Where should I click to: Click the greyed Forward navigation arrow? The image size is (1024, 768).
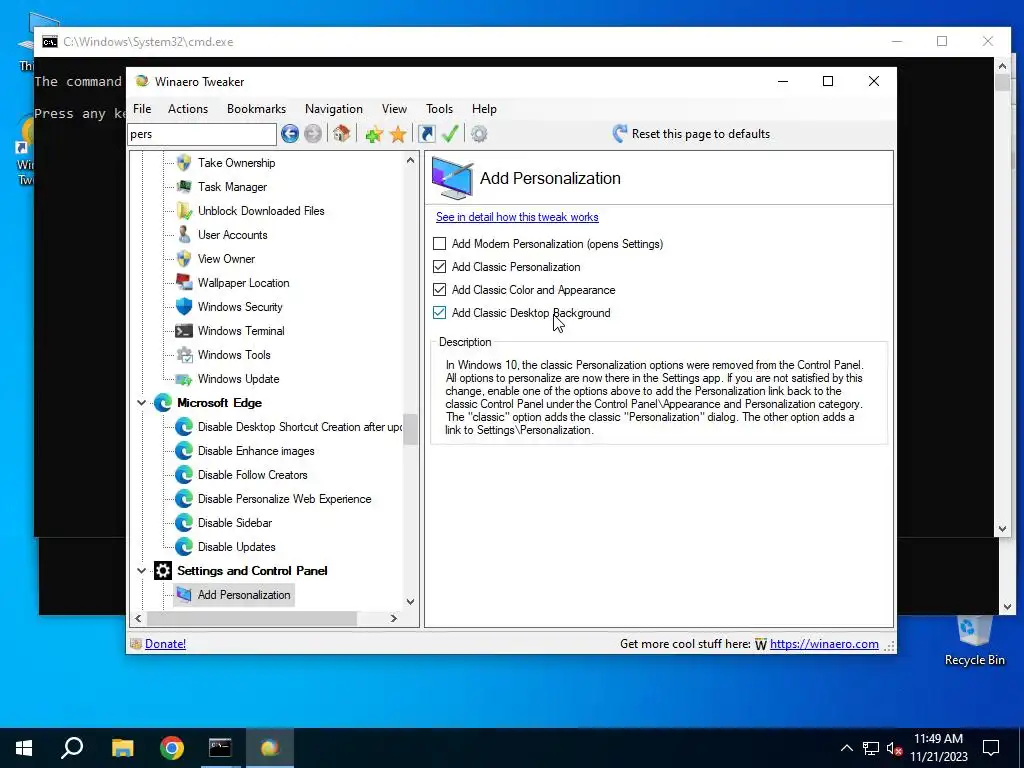(x=313, y=134)
